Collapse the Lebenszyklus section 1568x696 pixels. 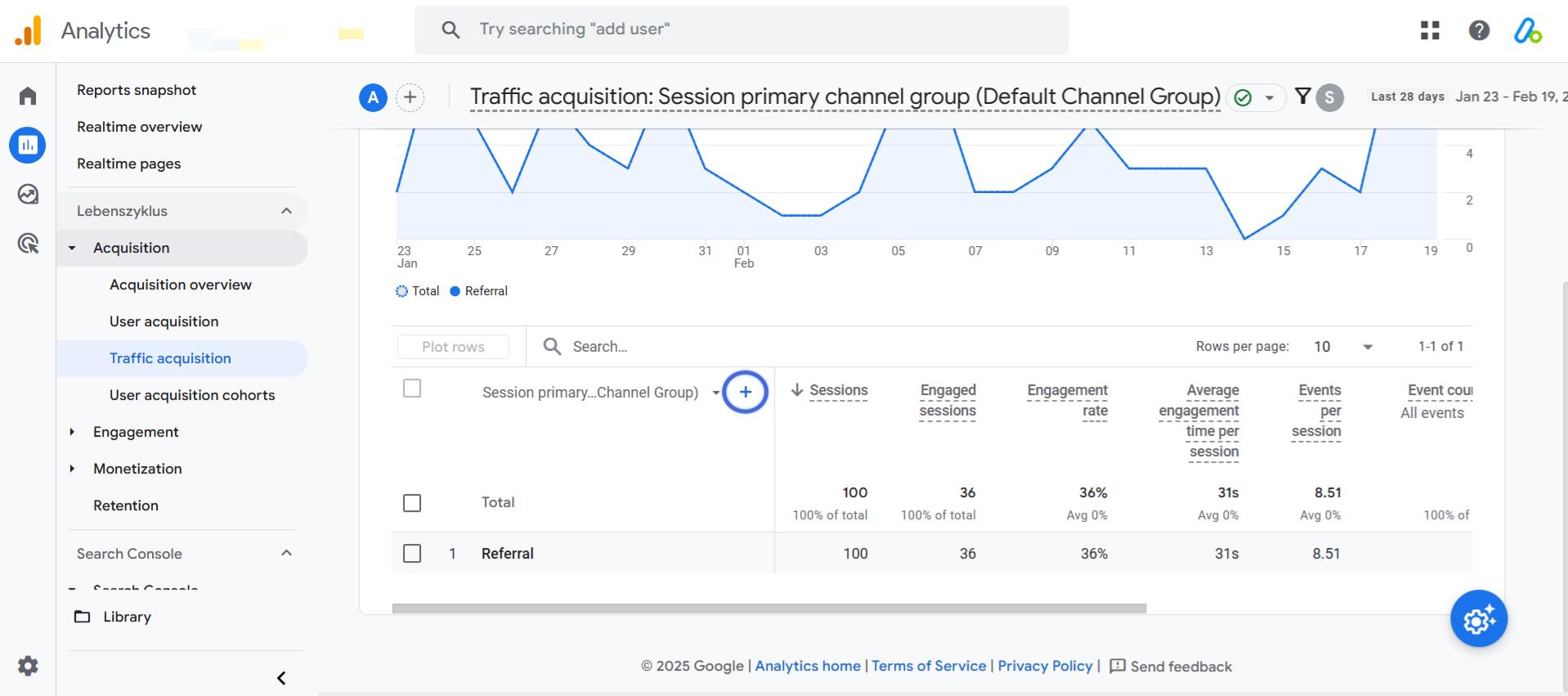[286, 211]
